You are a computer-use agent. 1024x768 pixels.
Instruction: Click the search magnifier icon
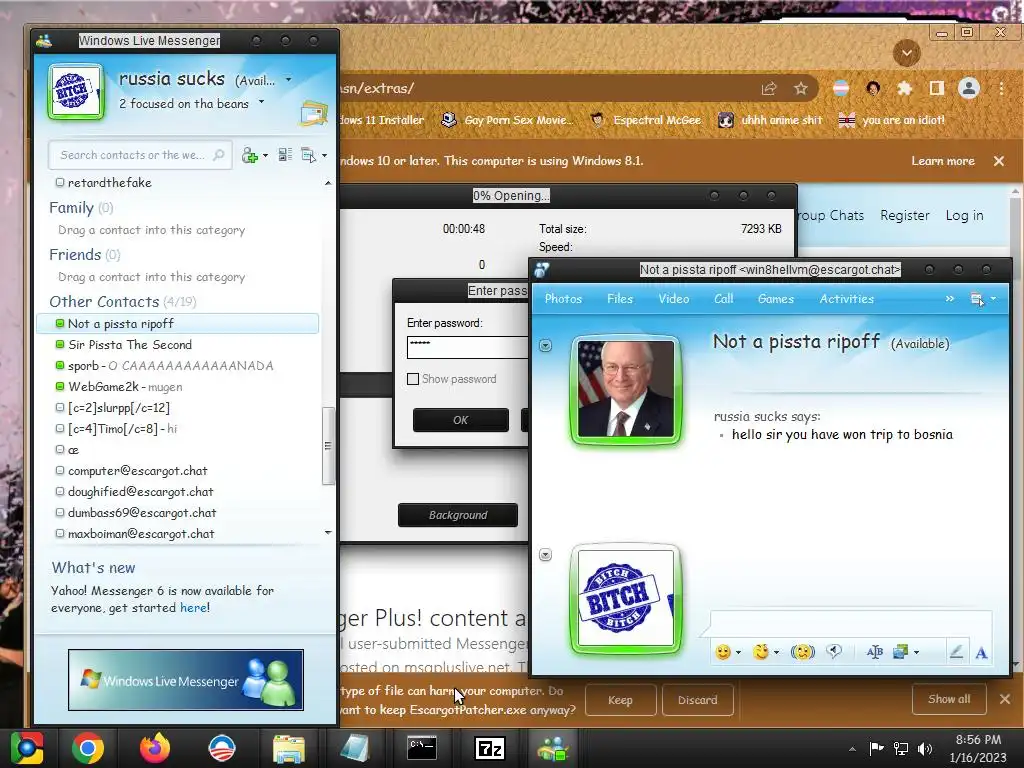(219, 155)
